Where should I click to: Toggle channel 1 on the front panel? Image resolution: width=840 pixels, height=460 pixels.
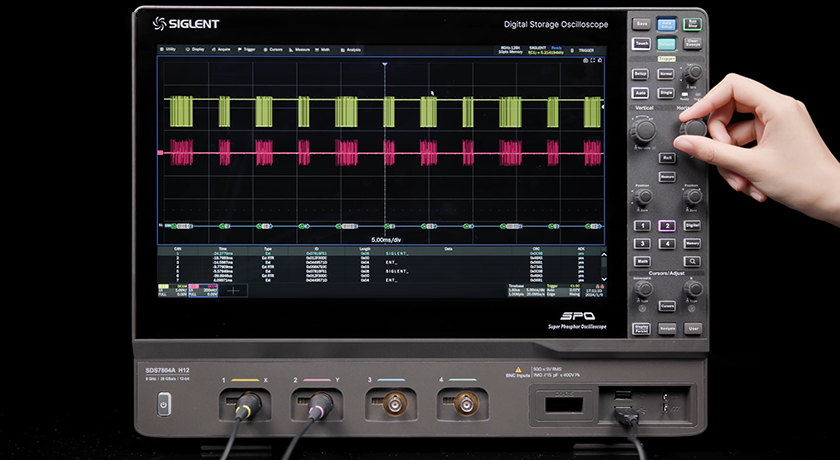pos(642,226)
